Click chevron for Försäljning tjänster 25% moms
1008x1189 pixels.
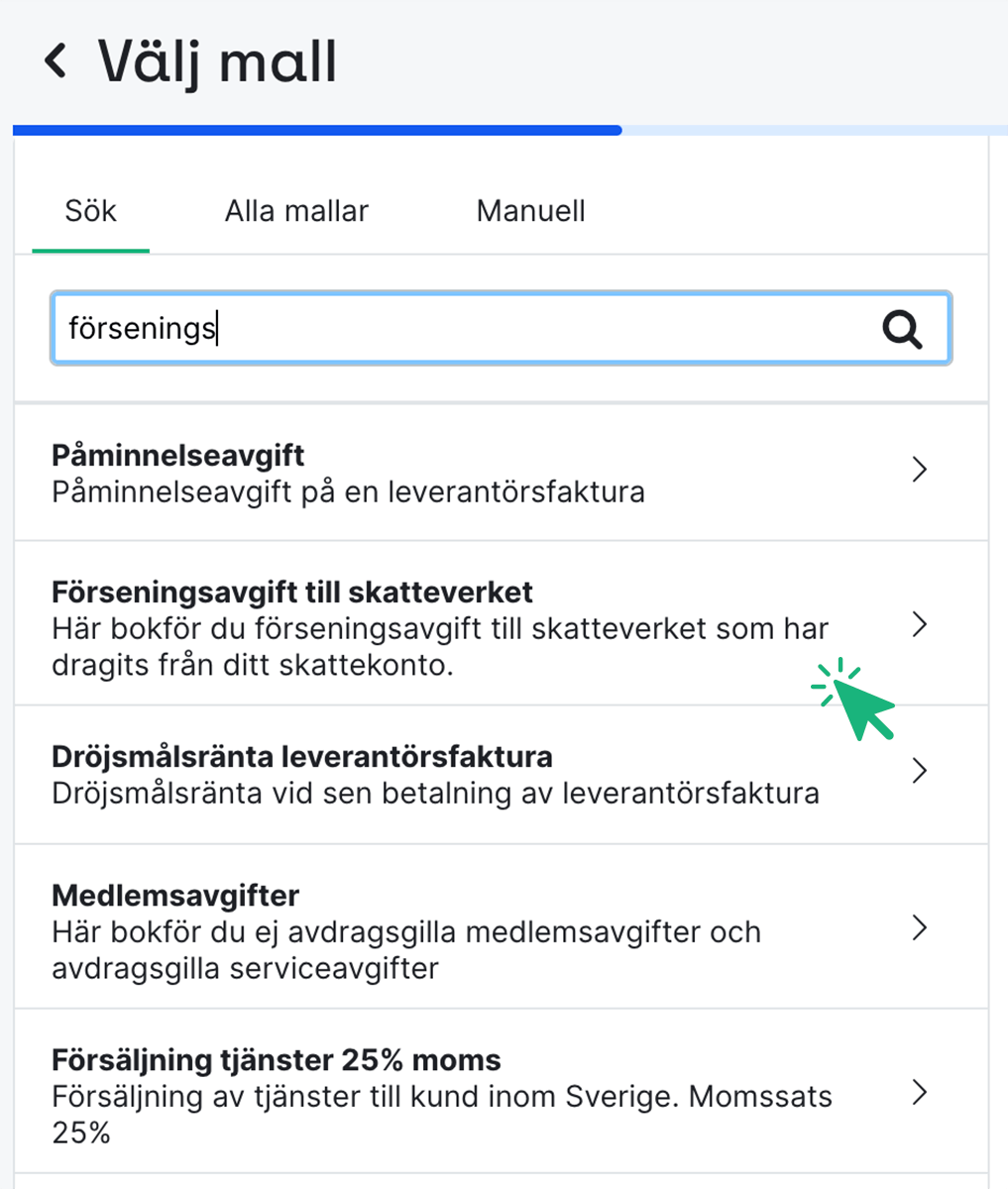tap(920, 1093)
